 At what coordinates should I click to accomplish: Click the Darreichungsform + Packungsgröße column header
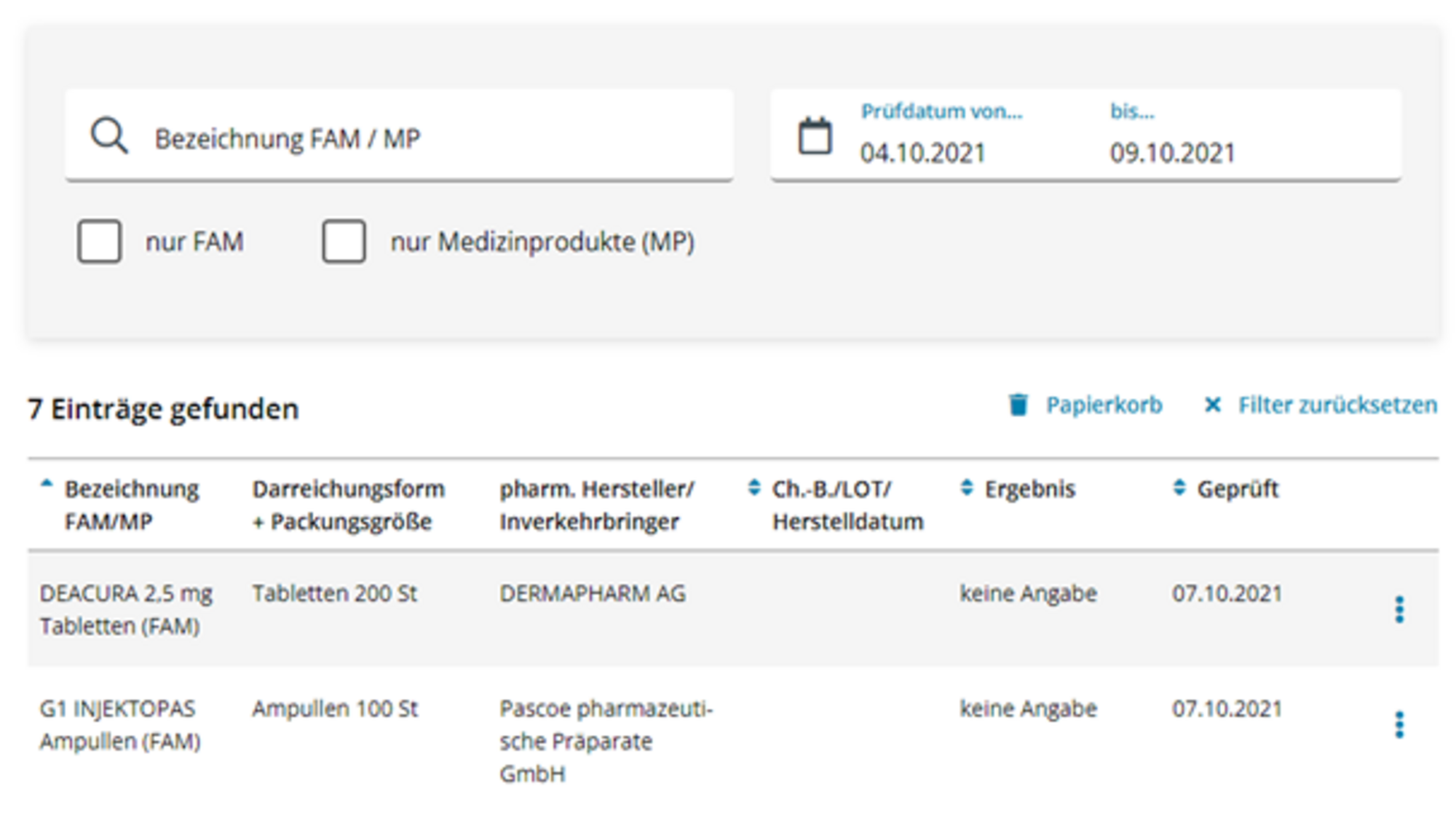348,505
